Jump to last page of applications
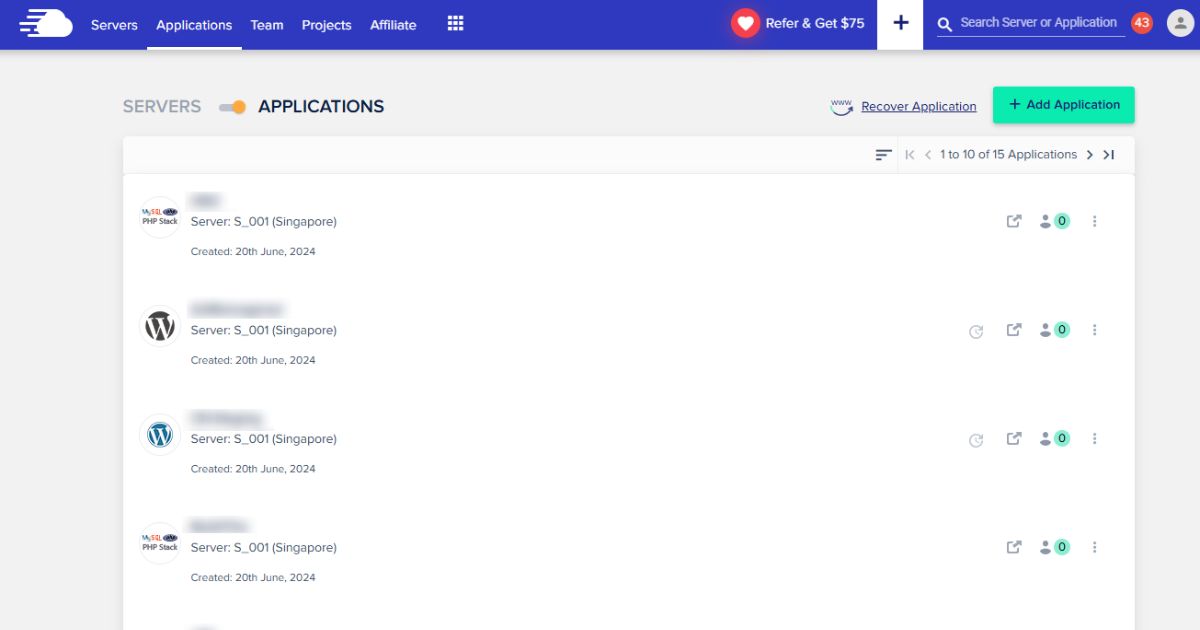The width and height of the screenshot is (1200, 630). [x=1109, y=155]
